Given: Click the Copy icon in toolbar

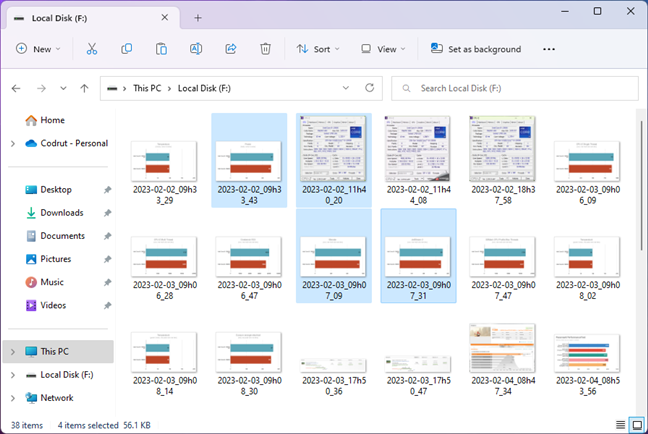Looking at the screenshot, I should pyautogui.click(x=127, y=48).
